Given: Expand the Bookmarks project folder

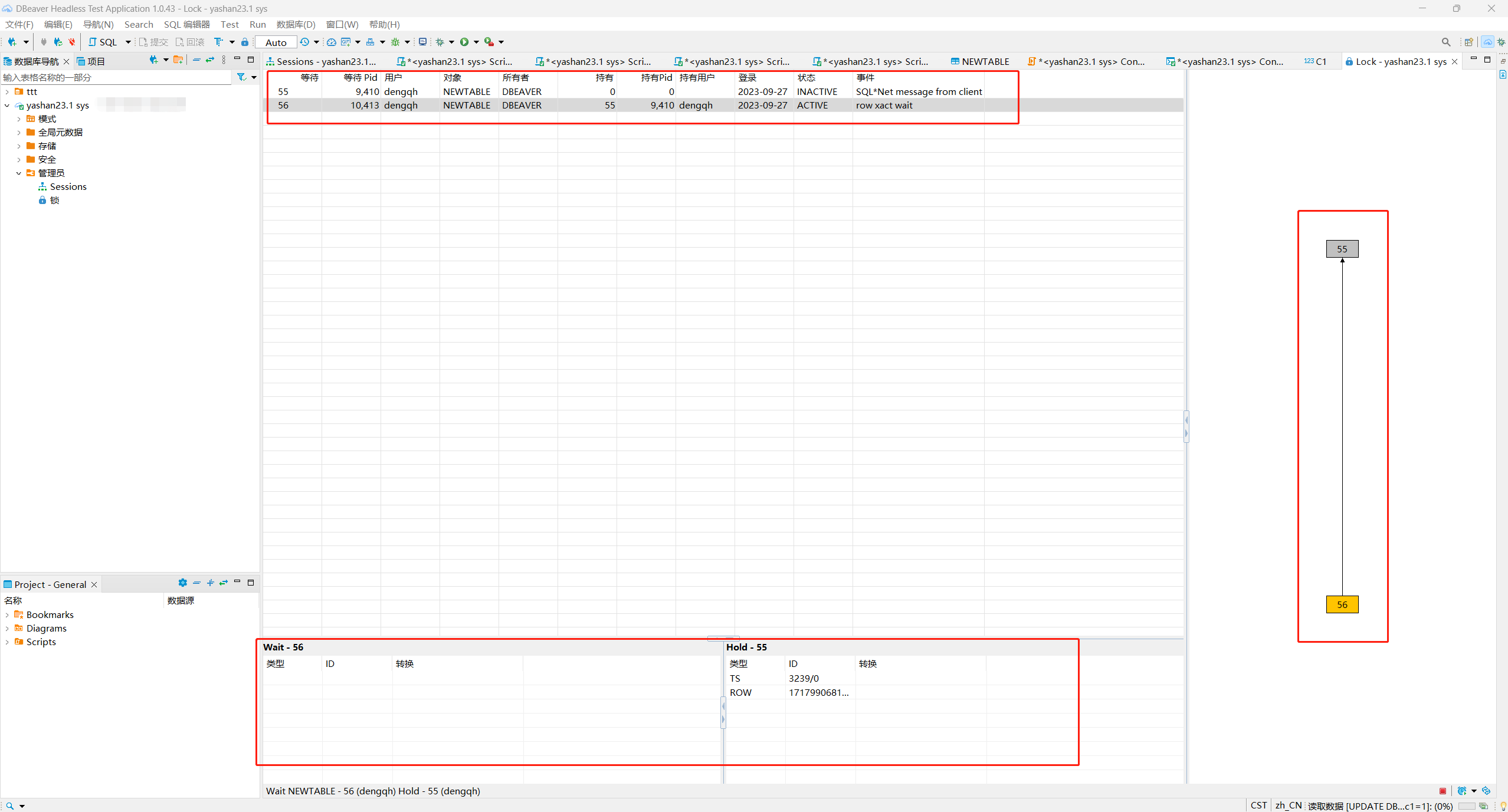Looking at the screenshot, I should 7,614.
